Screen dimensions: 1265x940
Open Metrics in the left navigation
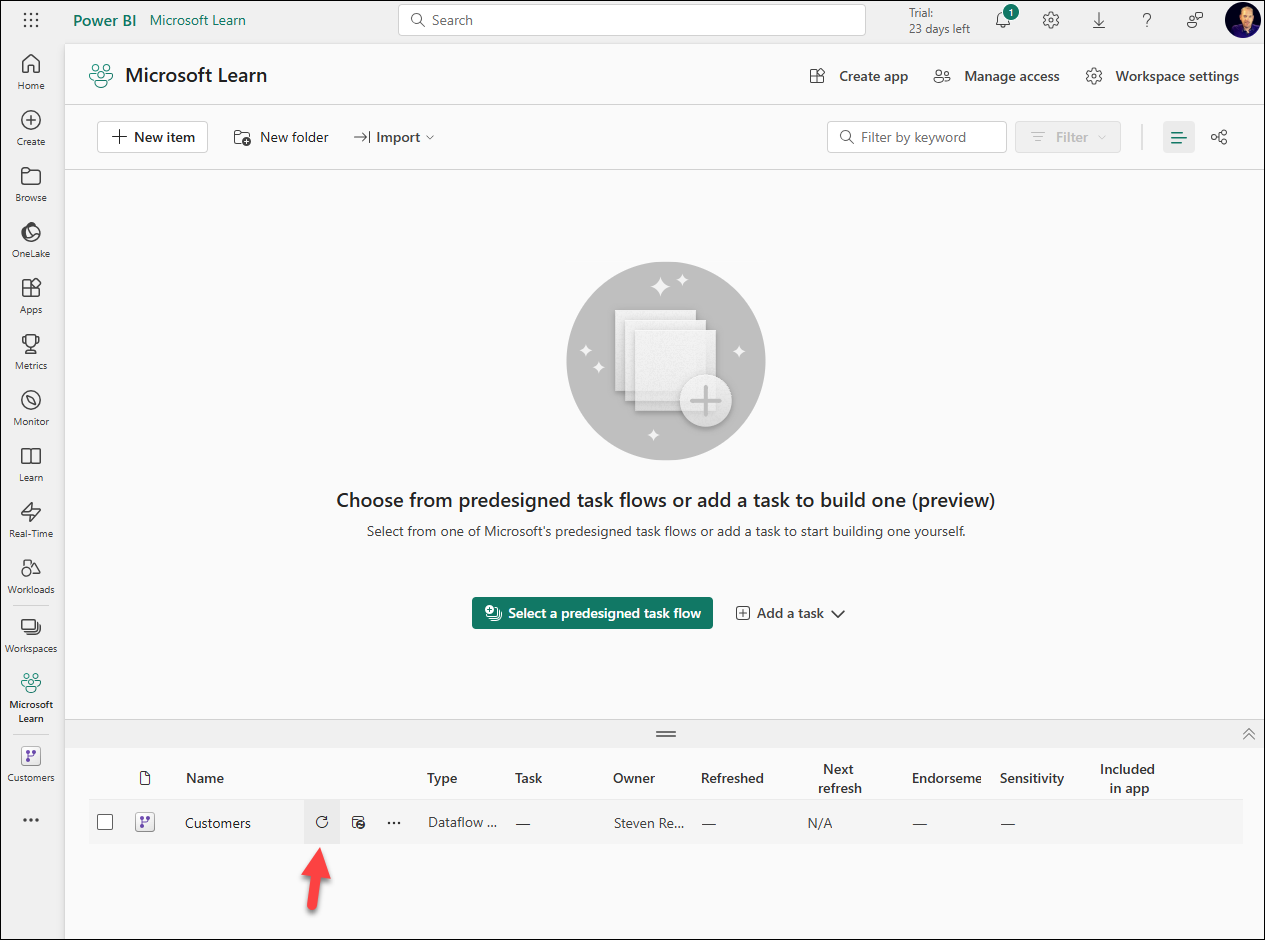coord(31,351)
